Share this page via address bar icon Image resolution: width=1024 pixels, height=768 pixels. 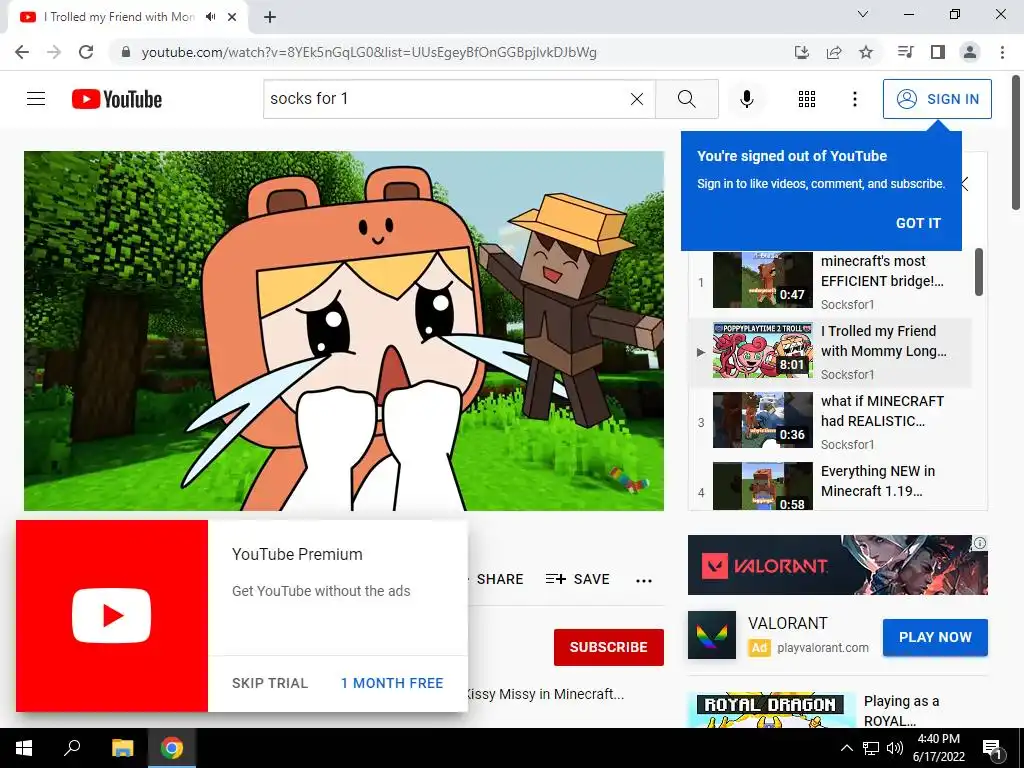(x=834, y=52)
